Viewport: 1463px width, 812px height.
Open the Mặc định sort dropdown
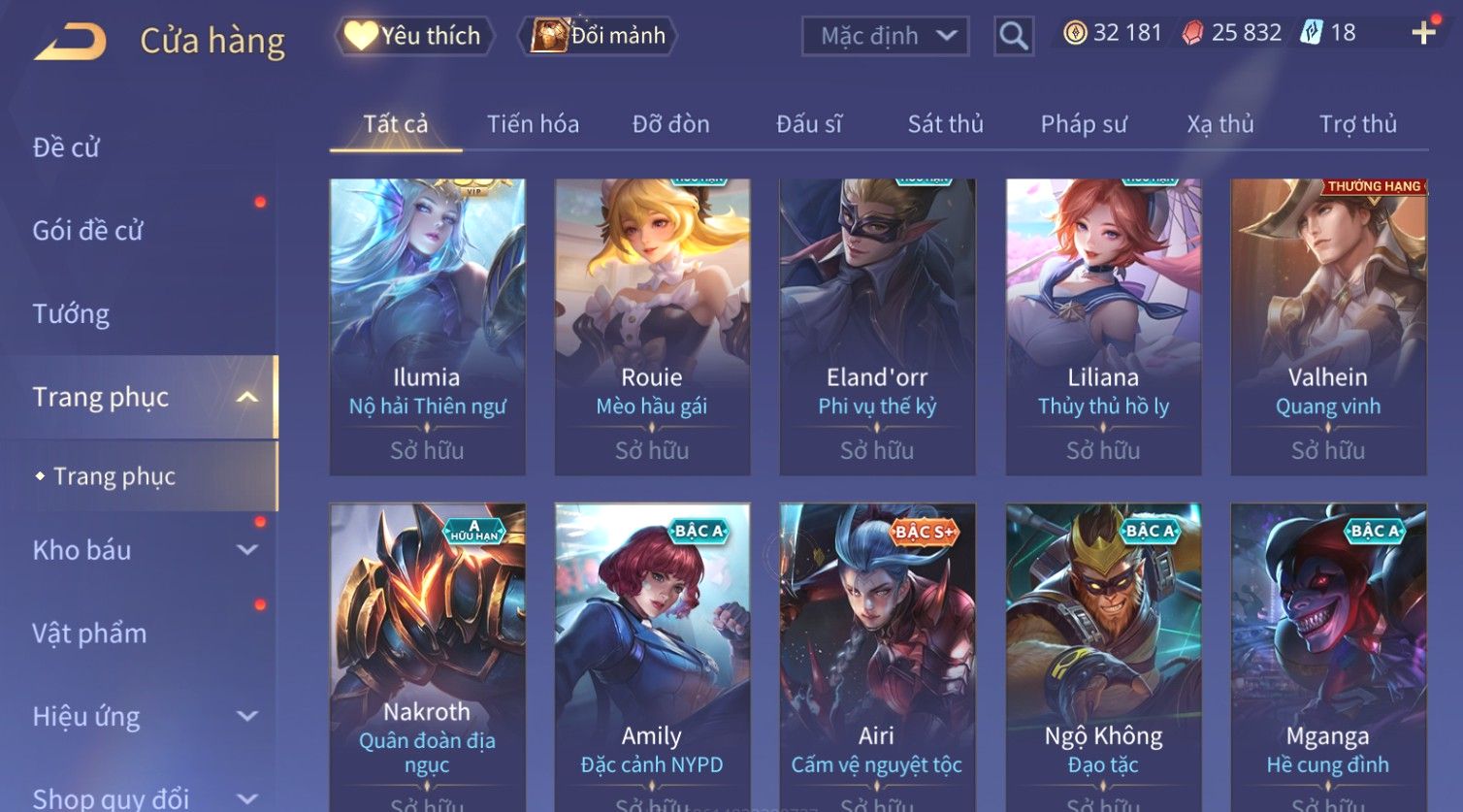[x=885, y=36]
